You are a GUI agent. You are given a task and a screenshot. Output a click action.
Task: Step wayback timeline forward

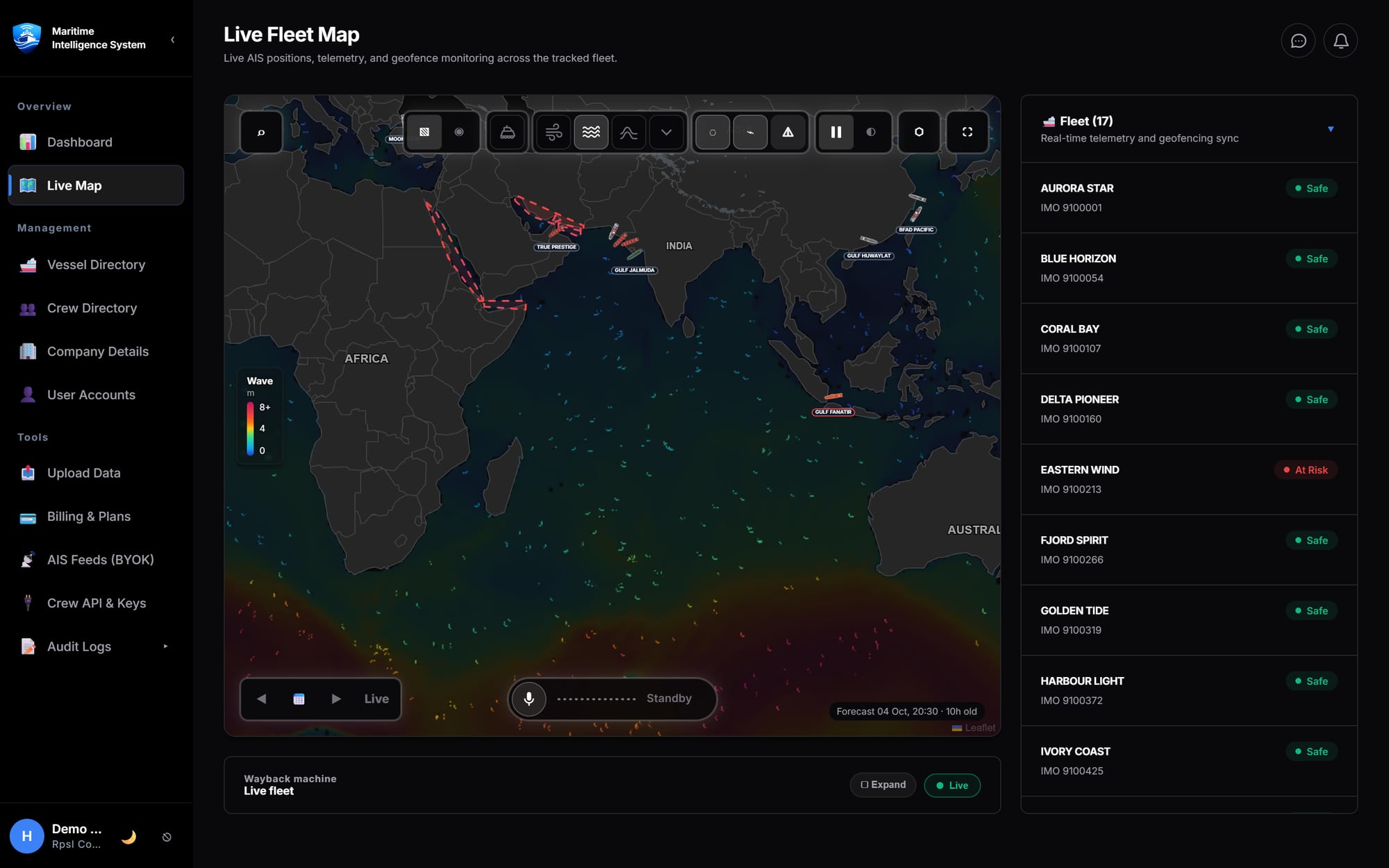point(336,699)
